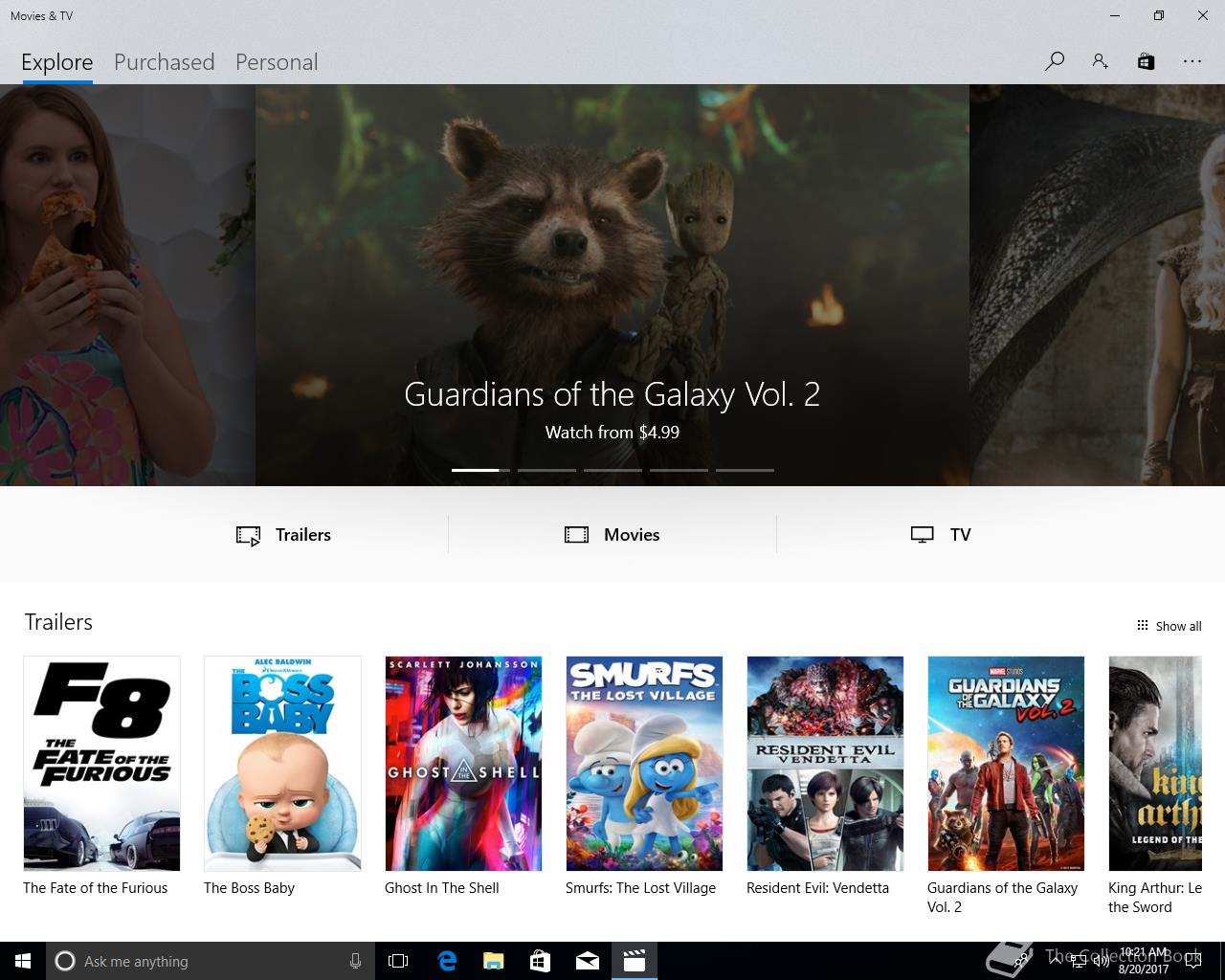Show the previous slide with pizza woman

coord(127,285)
